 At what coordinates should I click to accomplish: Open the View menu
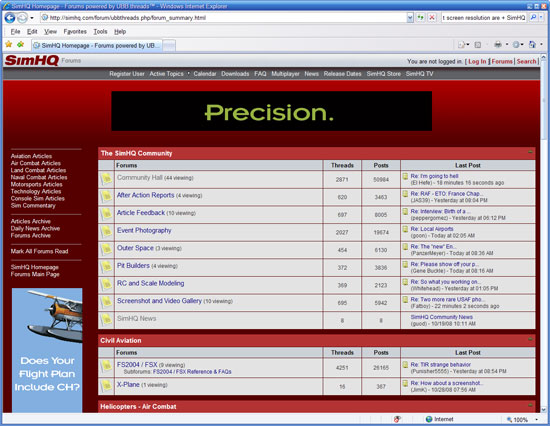tap(50, 32)
